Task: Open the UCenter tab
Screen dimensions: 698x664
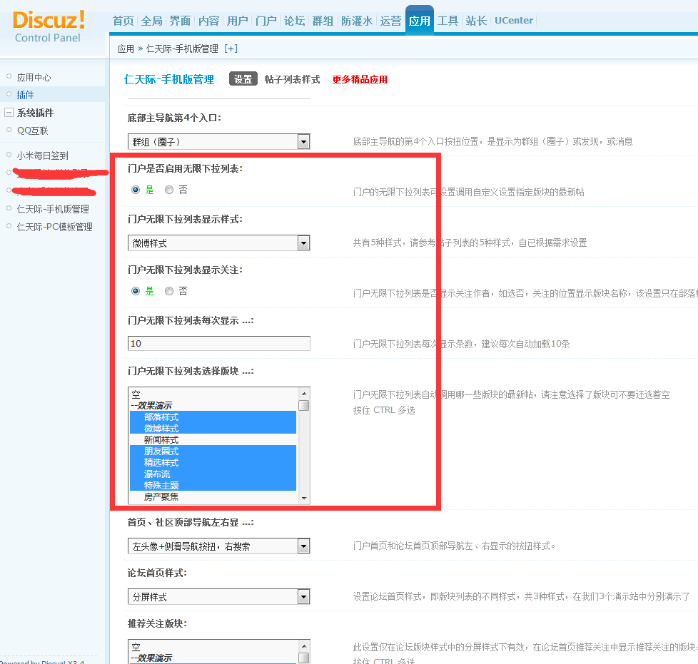Action: point(514,21)
